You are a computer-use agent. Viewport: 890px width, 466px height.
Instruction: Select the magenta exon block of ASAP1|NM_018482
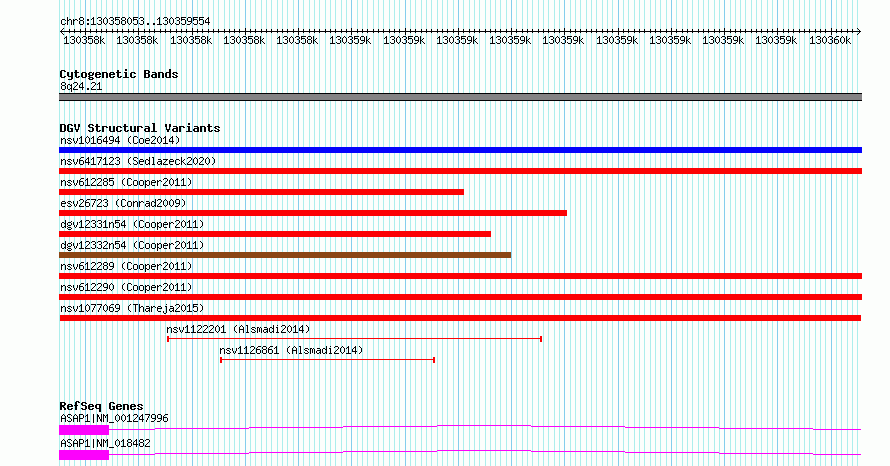coord(84,455)
